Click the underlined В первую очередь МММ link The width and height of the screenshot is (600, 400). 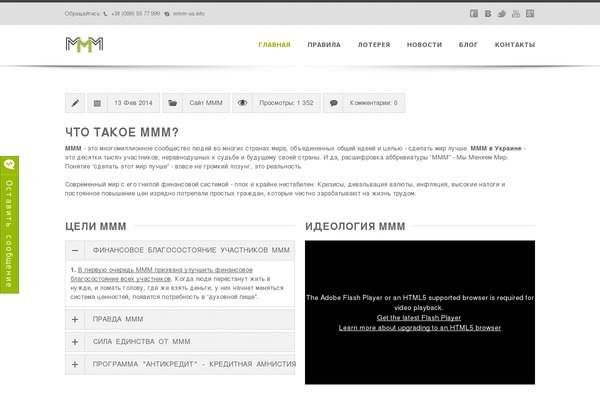[162, 274]
